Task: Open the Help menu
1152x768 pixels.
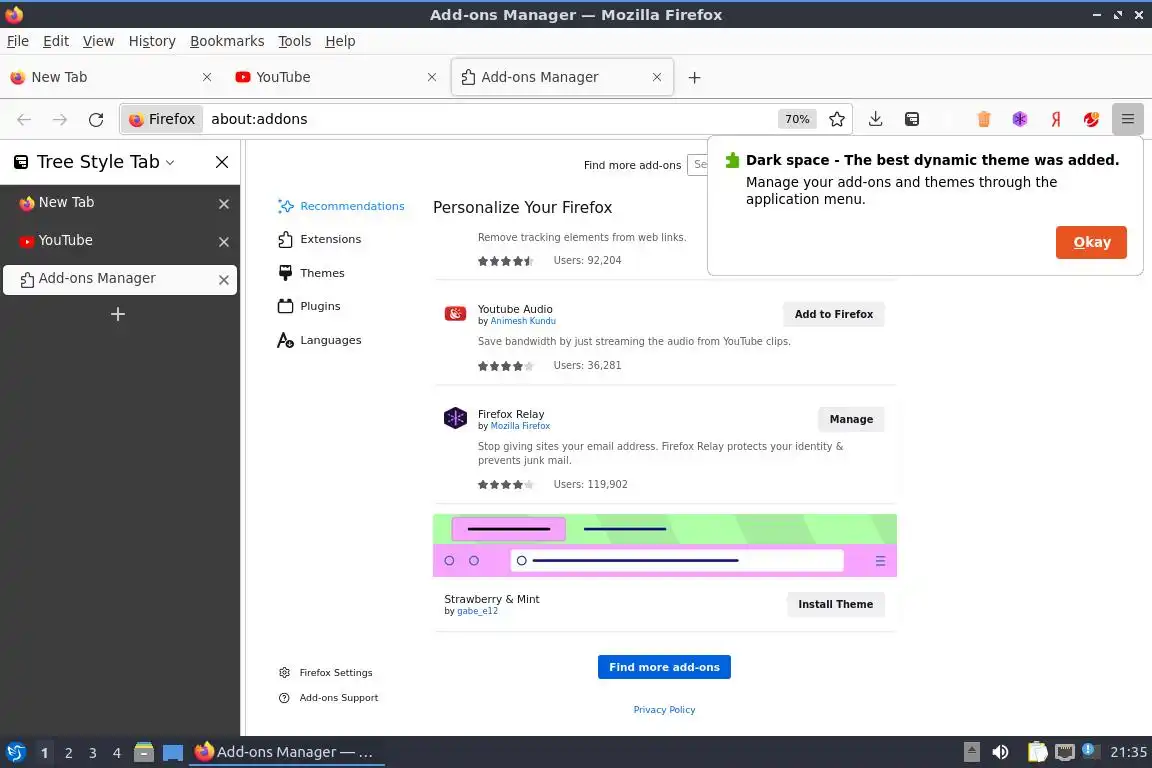Action: click(x=340, y=41)
